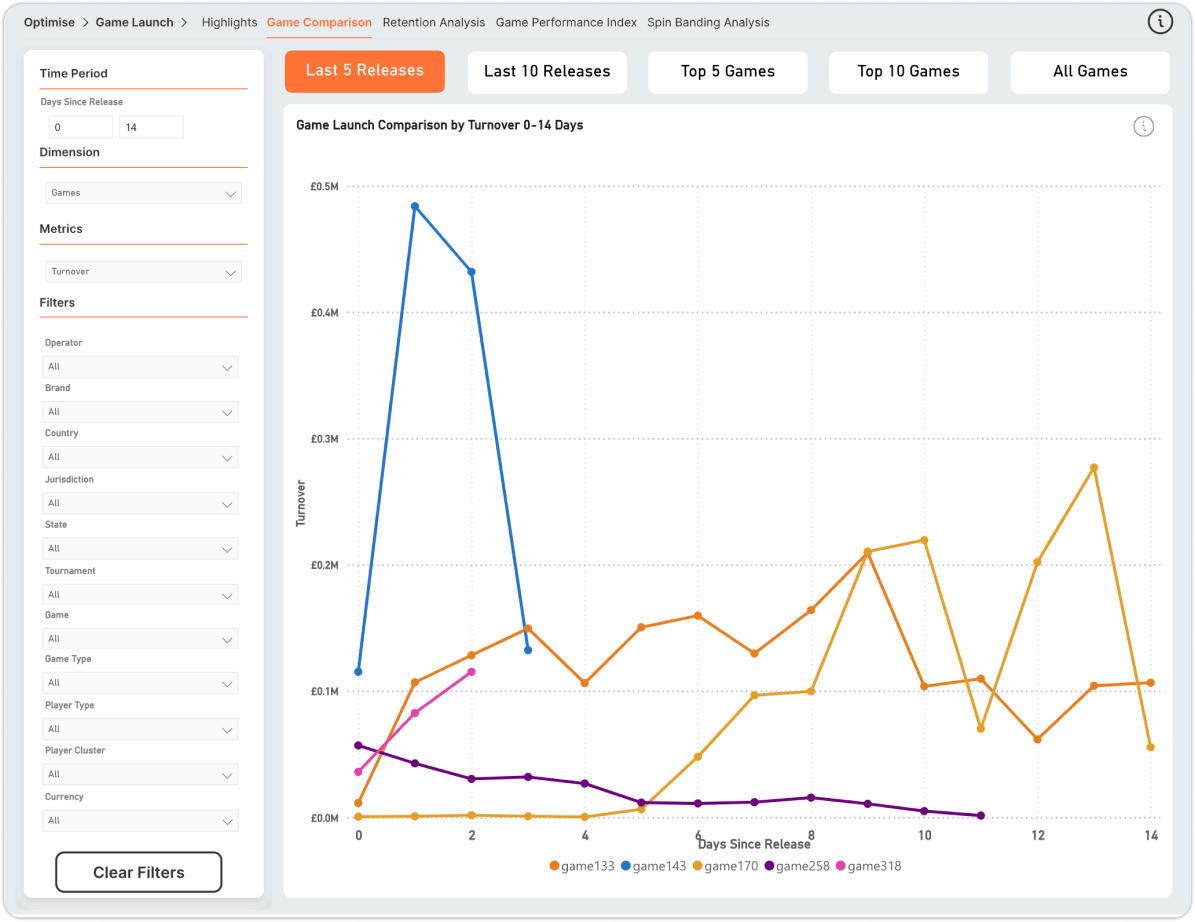
Task: Expand the Currency filter dropdown
Action: pos(140,821)
